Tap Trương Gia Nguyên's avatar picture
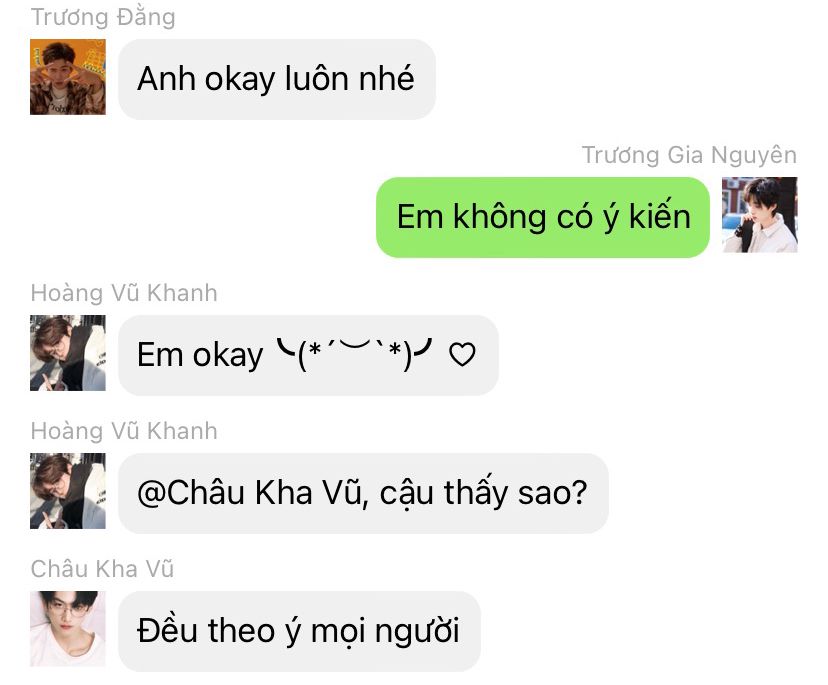This screenshot has height=685, width=828. (x=760, y=214)
